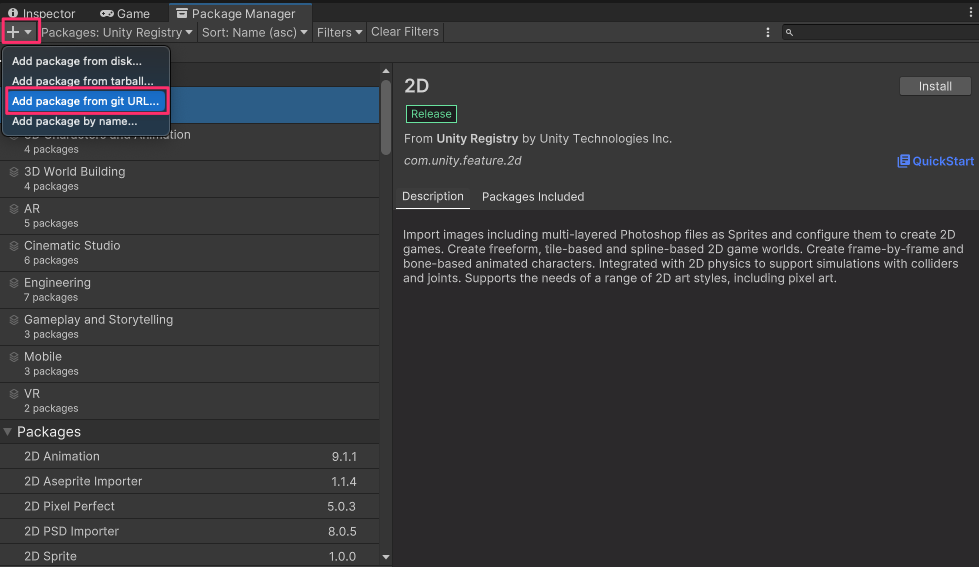Select the 2D Pixel Perfect package
979x567 pixels.
tap(190, 506)
